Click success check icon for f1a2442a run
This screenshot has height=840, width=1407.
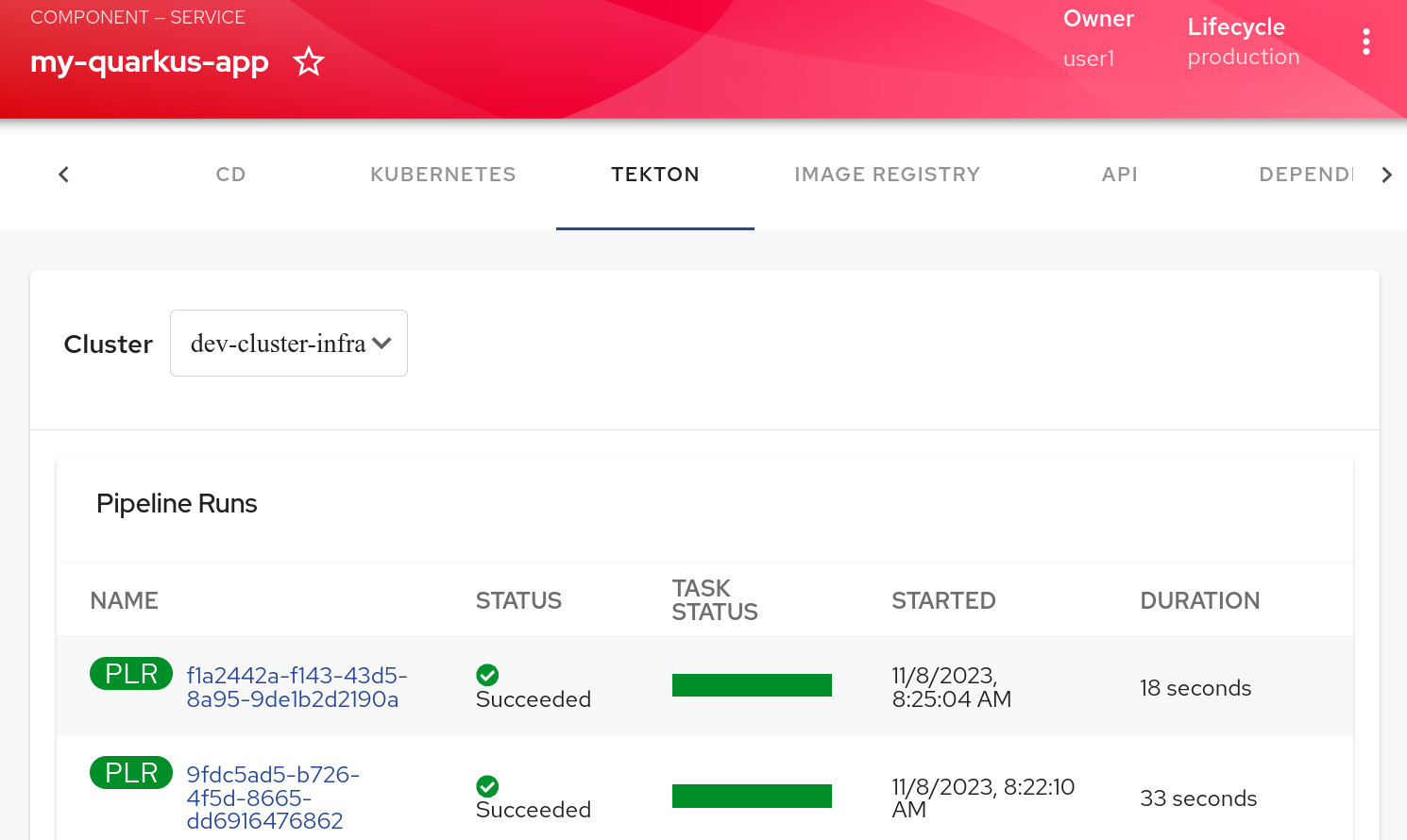pyautogui.click(x=487, y=675)
